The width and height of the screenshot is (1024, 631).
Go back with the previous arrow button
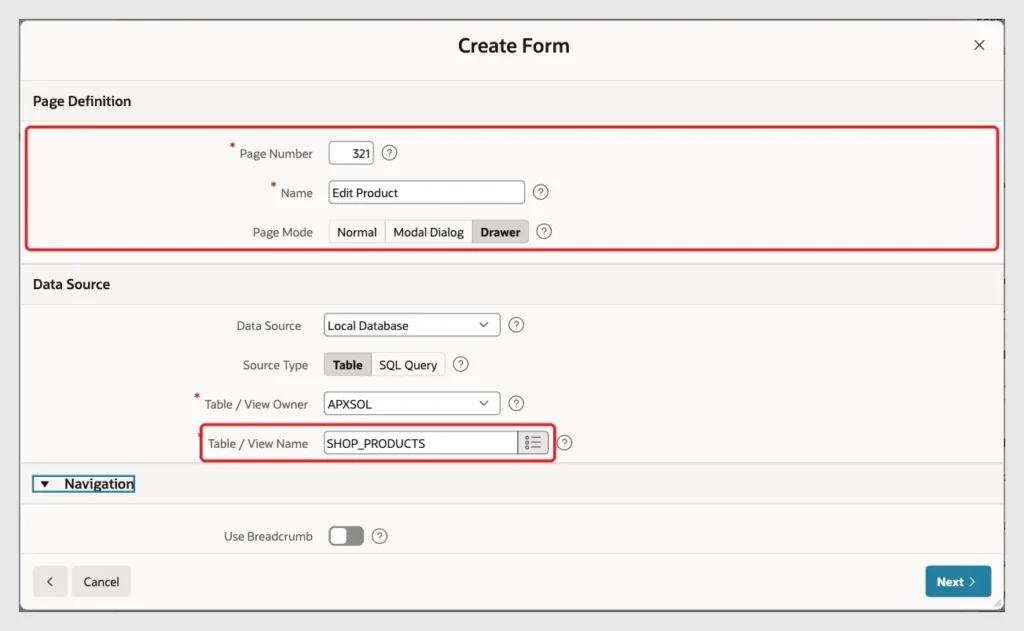(50, 581)
